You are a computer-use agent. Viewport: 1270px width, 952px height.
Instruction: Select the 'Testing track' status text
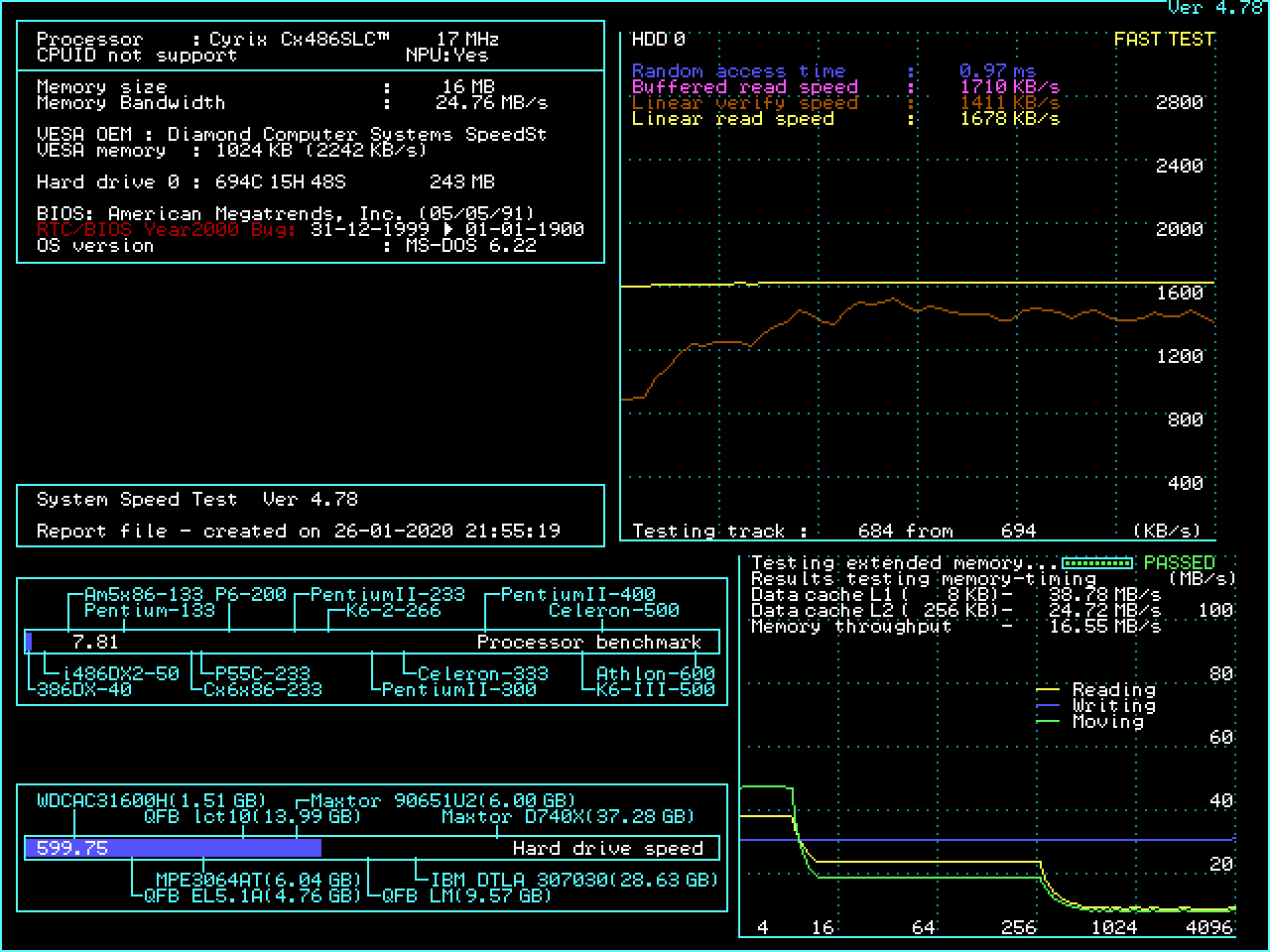click(720, 532)
